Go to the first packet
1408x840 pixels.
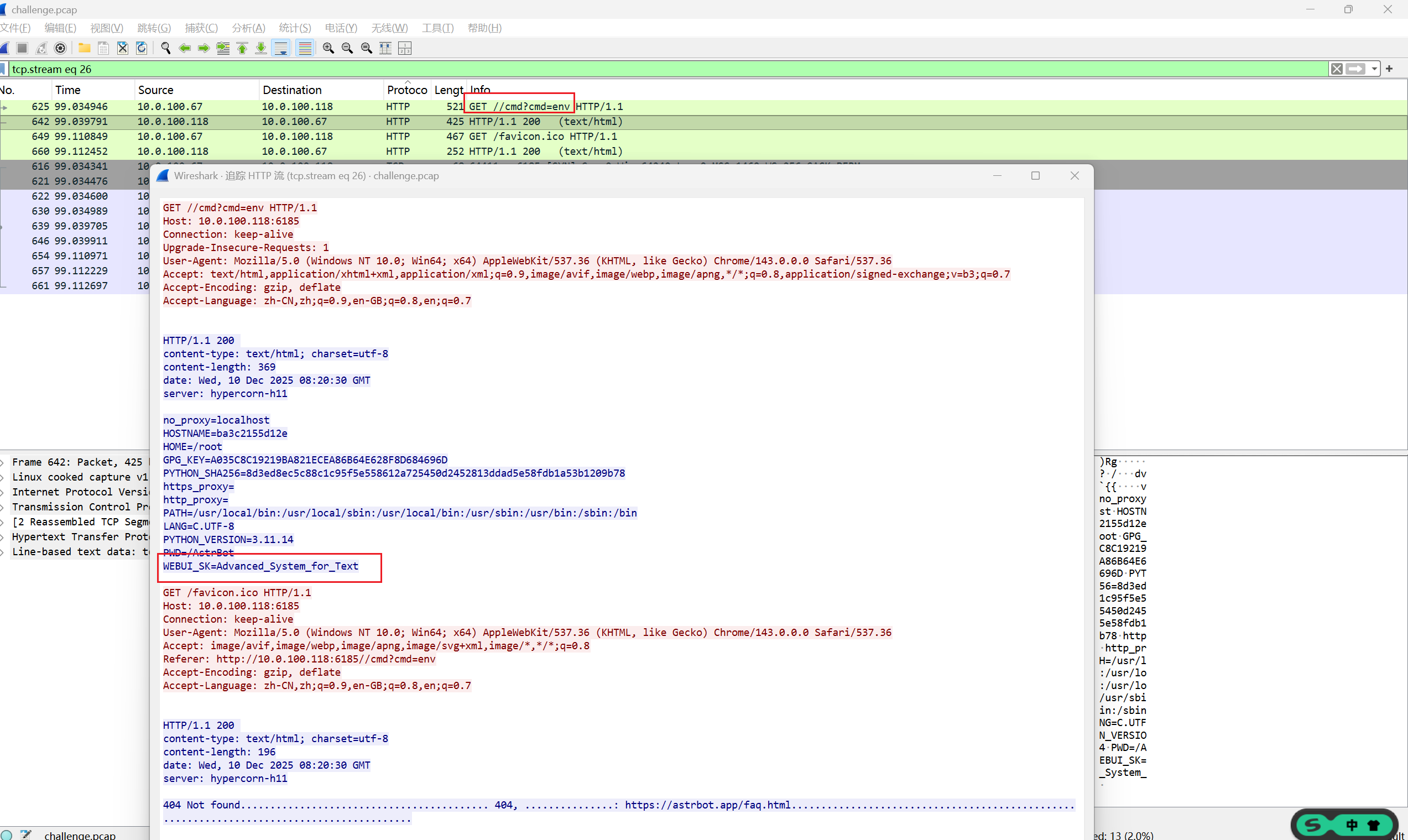click(x=242, y=49)
